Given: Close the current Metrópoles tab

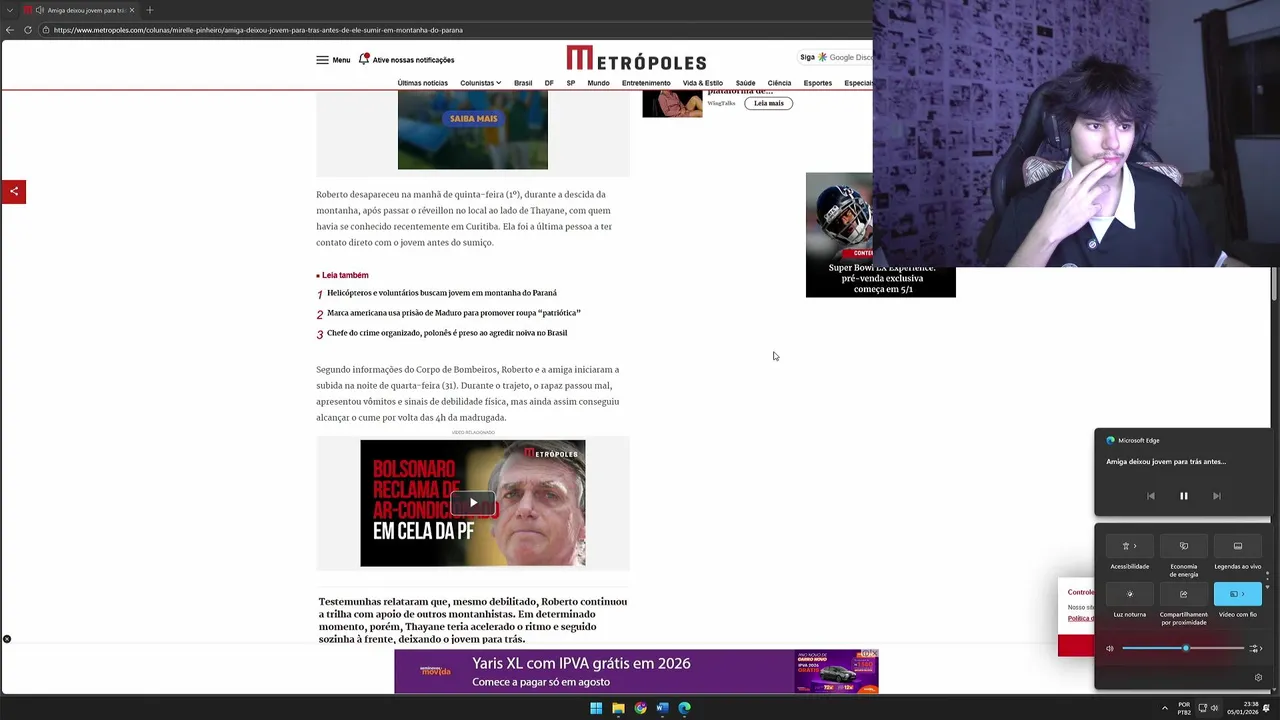Looking at the screenshot, I should point(132,10).
